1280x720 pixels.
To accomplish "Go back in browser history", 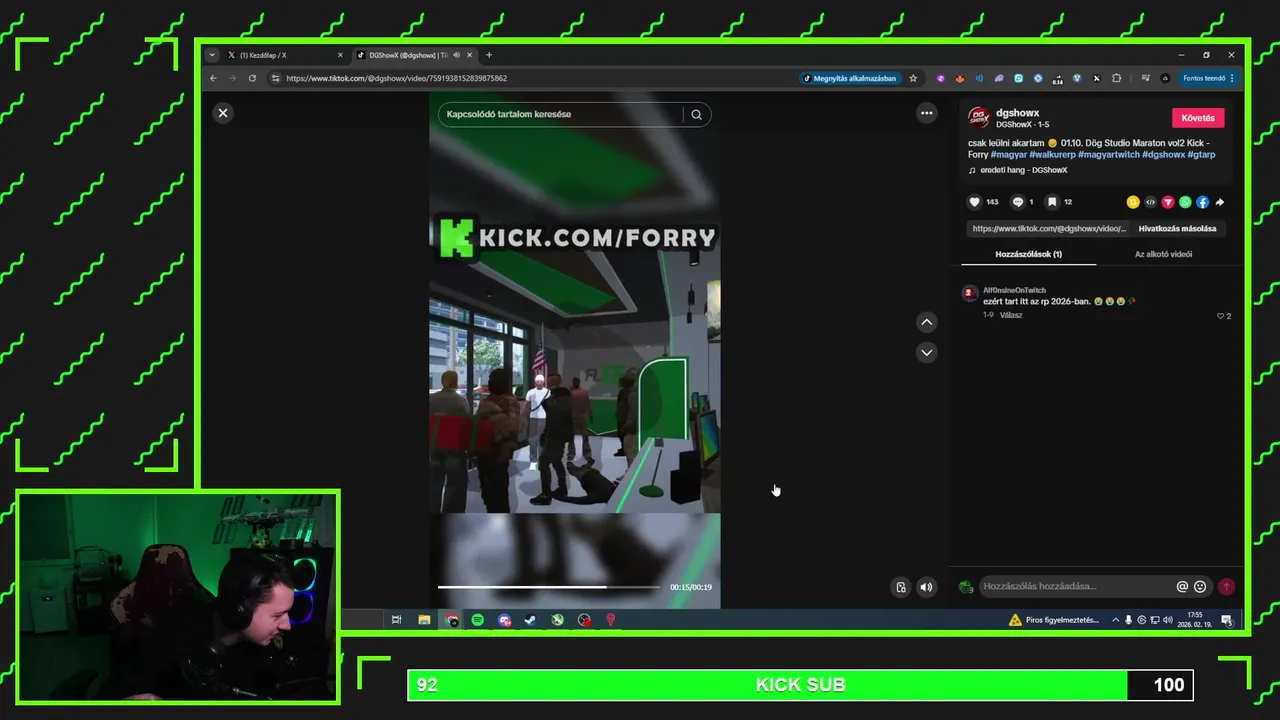I will click(x=212, y=78).
